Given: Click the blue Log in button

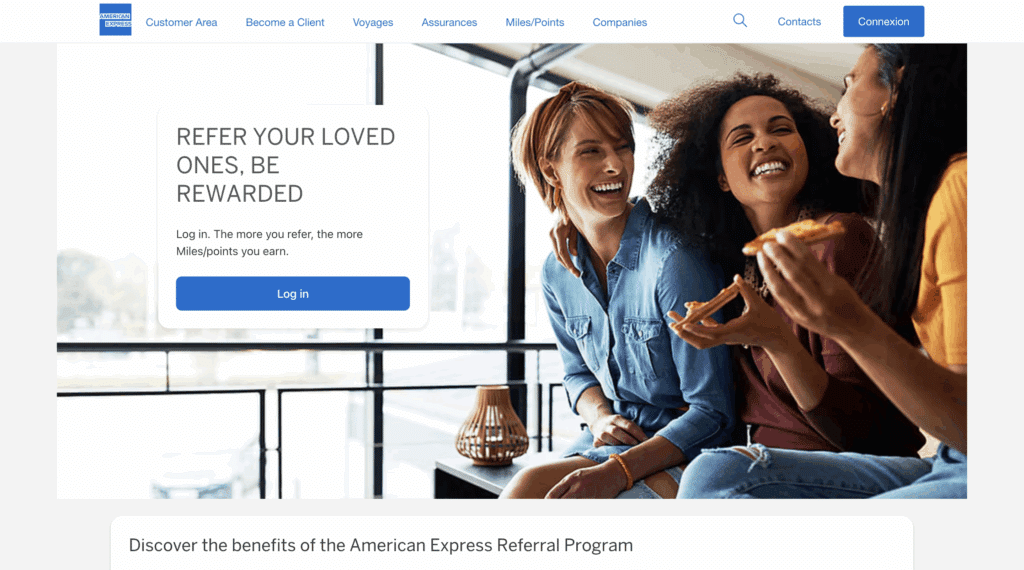Looking at the screenshot, I should [293, 294].
